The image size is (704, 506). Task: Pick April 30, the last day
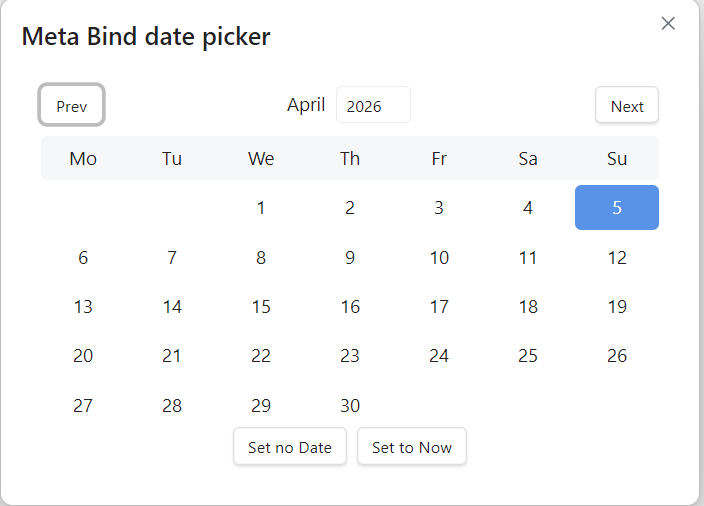click(350, 406)
